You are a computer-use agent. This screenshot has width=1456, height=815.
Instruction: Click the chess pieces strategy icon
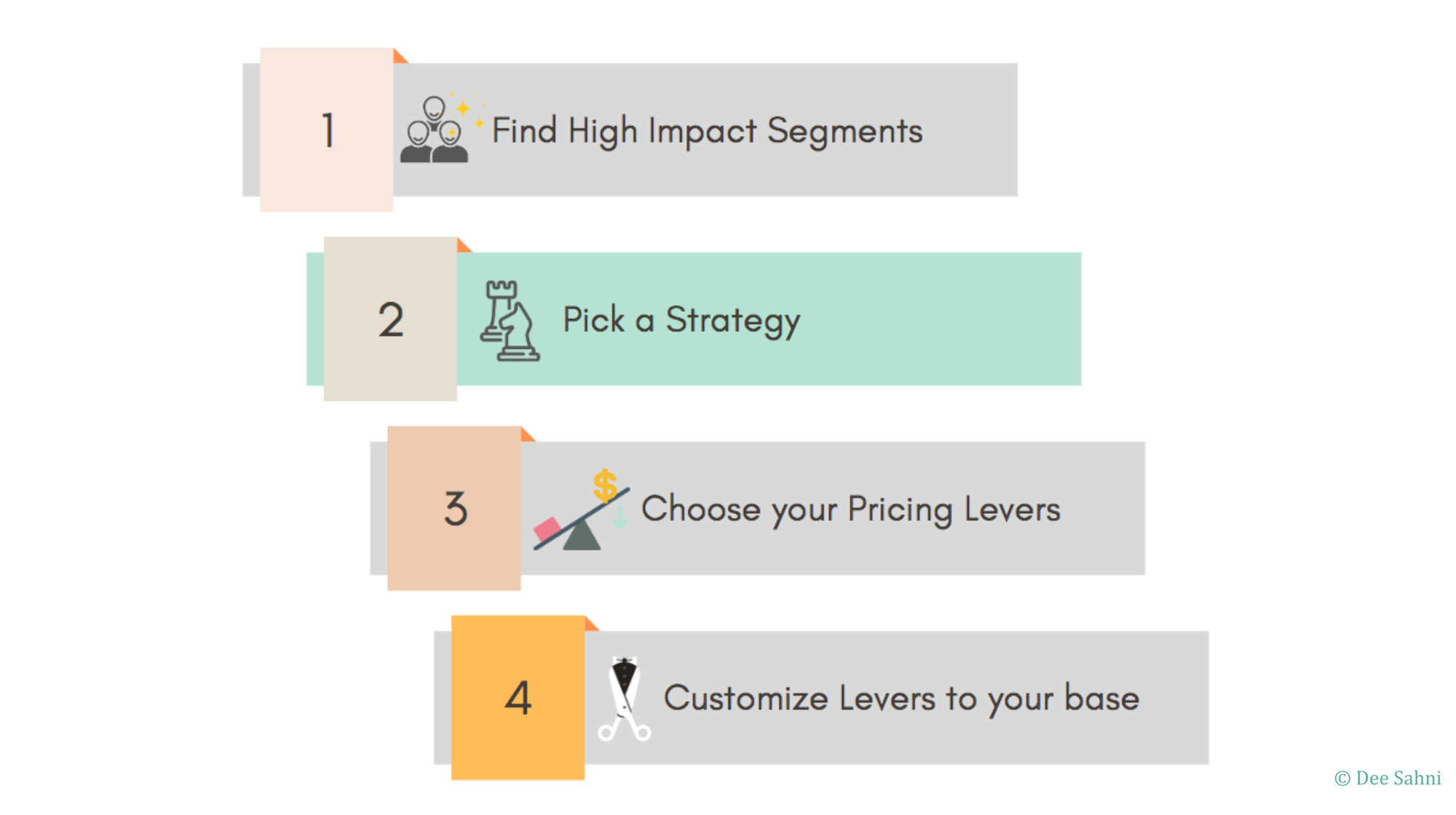point(510,321)
